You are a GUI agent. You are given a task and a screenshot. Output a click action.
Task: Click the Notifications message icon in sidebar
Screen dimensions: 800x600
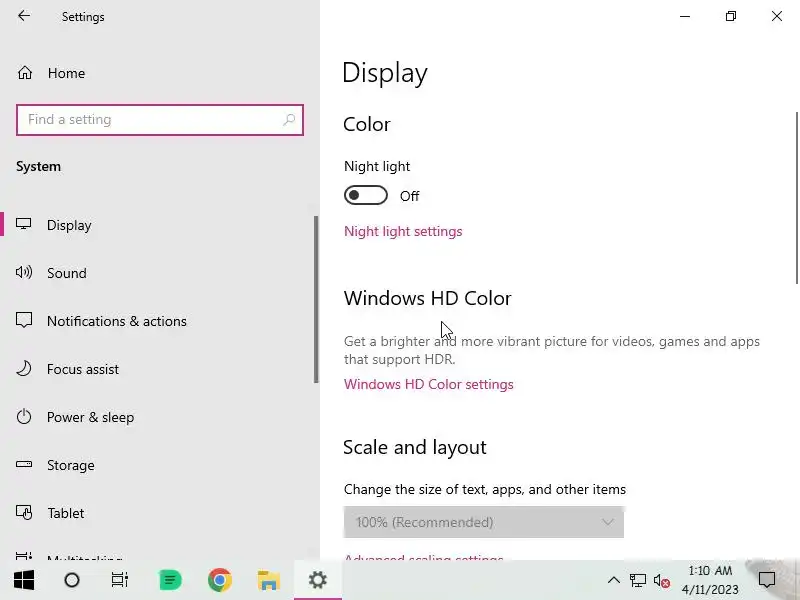pos(23,320)
